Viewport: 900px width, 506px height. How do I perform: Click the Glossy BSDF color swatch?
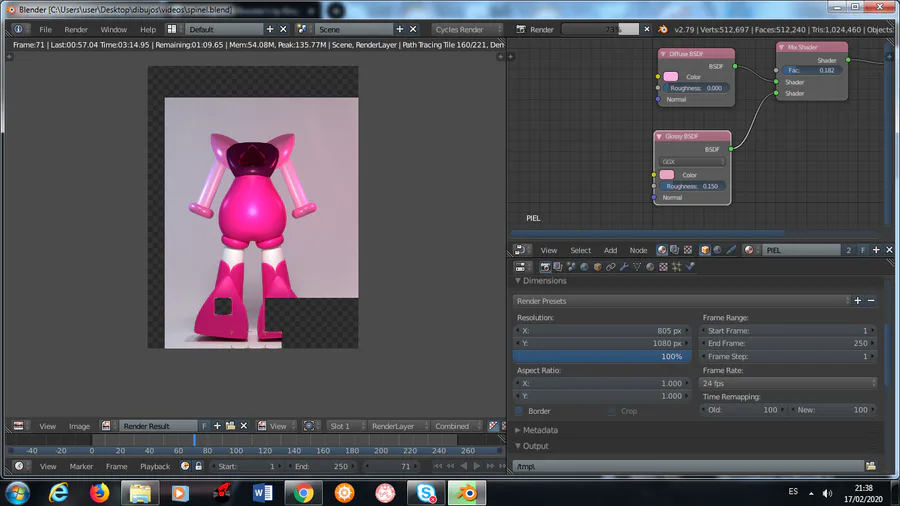click(667, 175)
